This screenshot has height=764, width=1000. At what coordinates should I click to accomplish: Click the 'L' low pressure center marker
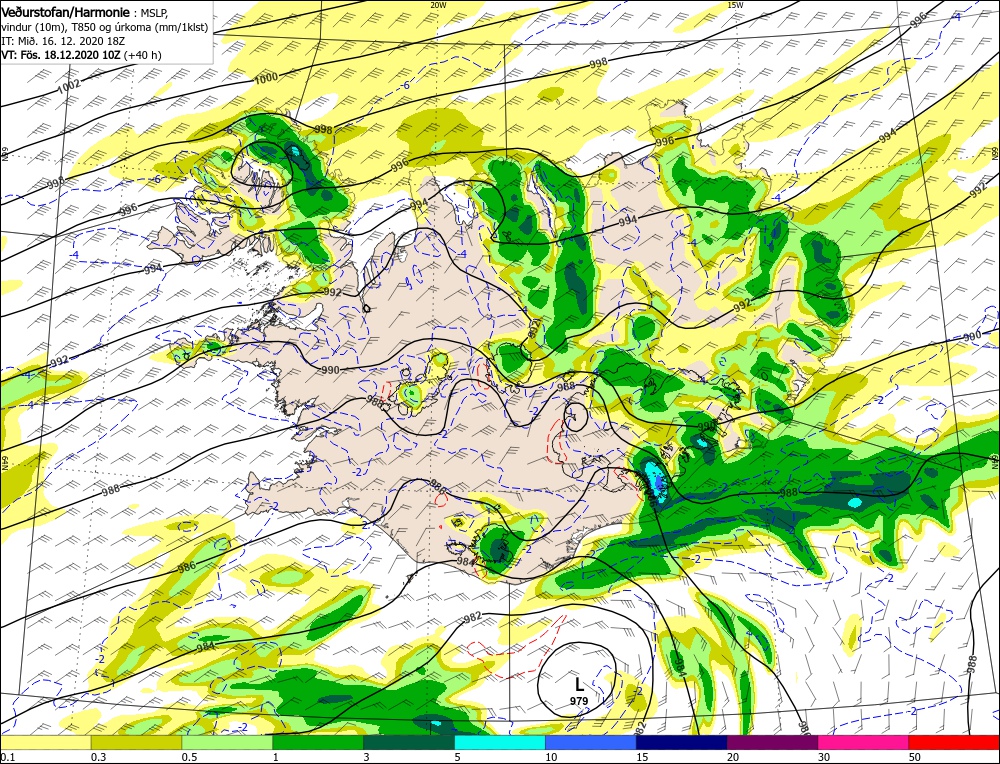coord(578,685)
